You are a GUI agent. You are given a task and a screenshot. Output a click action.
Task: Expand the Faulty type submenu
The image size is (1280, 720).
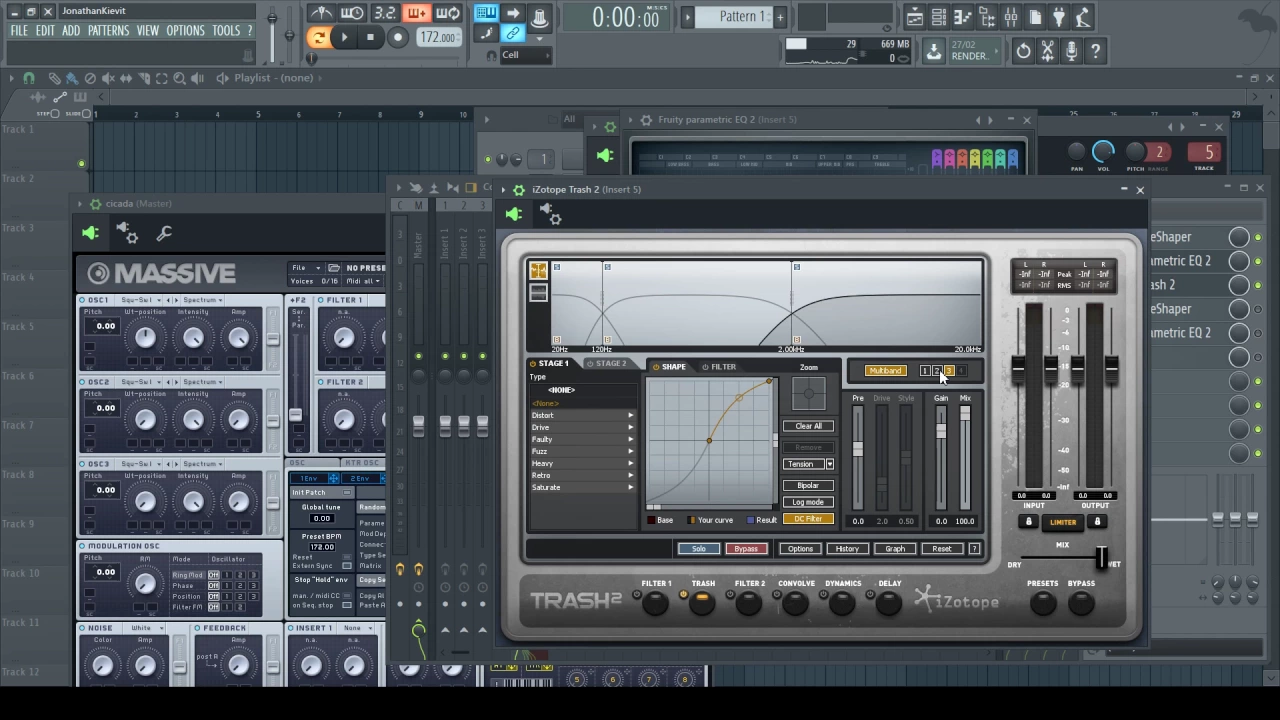click(583, 439)
